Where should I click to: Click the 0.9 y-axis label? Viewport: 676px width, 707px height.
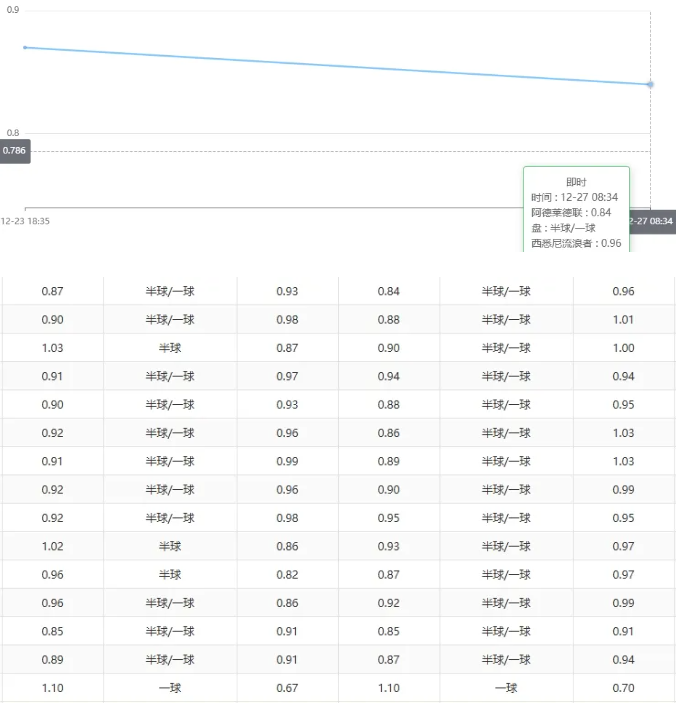pyautogui.click(x=13, y=10)
